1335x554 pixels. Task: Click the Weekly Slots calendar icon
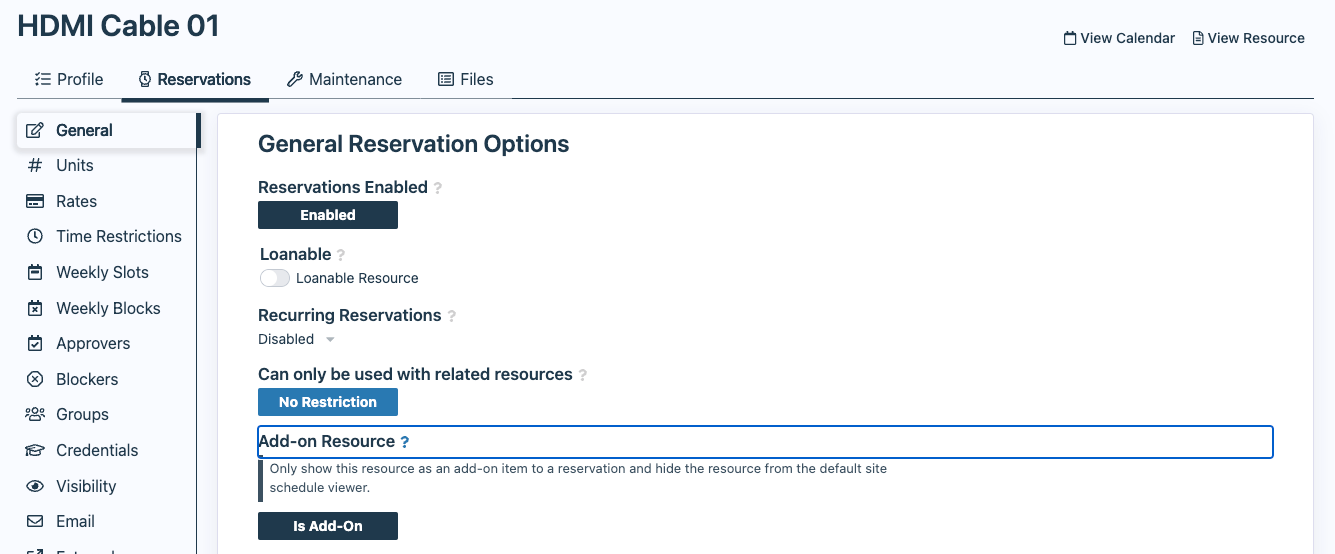click(35, 272)
